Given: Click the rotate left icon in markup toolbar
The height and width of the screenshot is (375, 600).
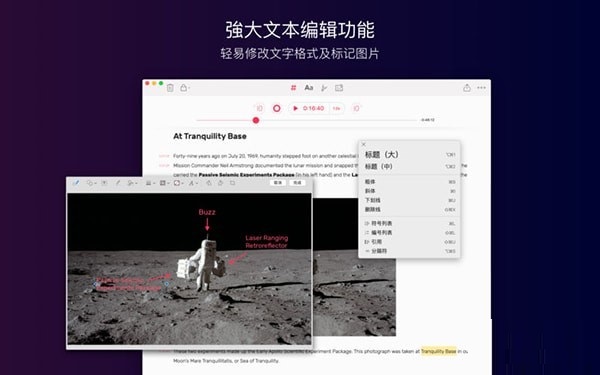Looking at the screenshot, I should point(209,183).
